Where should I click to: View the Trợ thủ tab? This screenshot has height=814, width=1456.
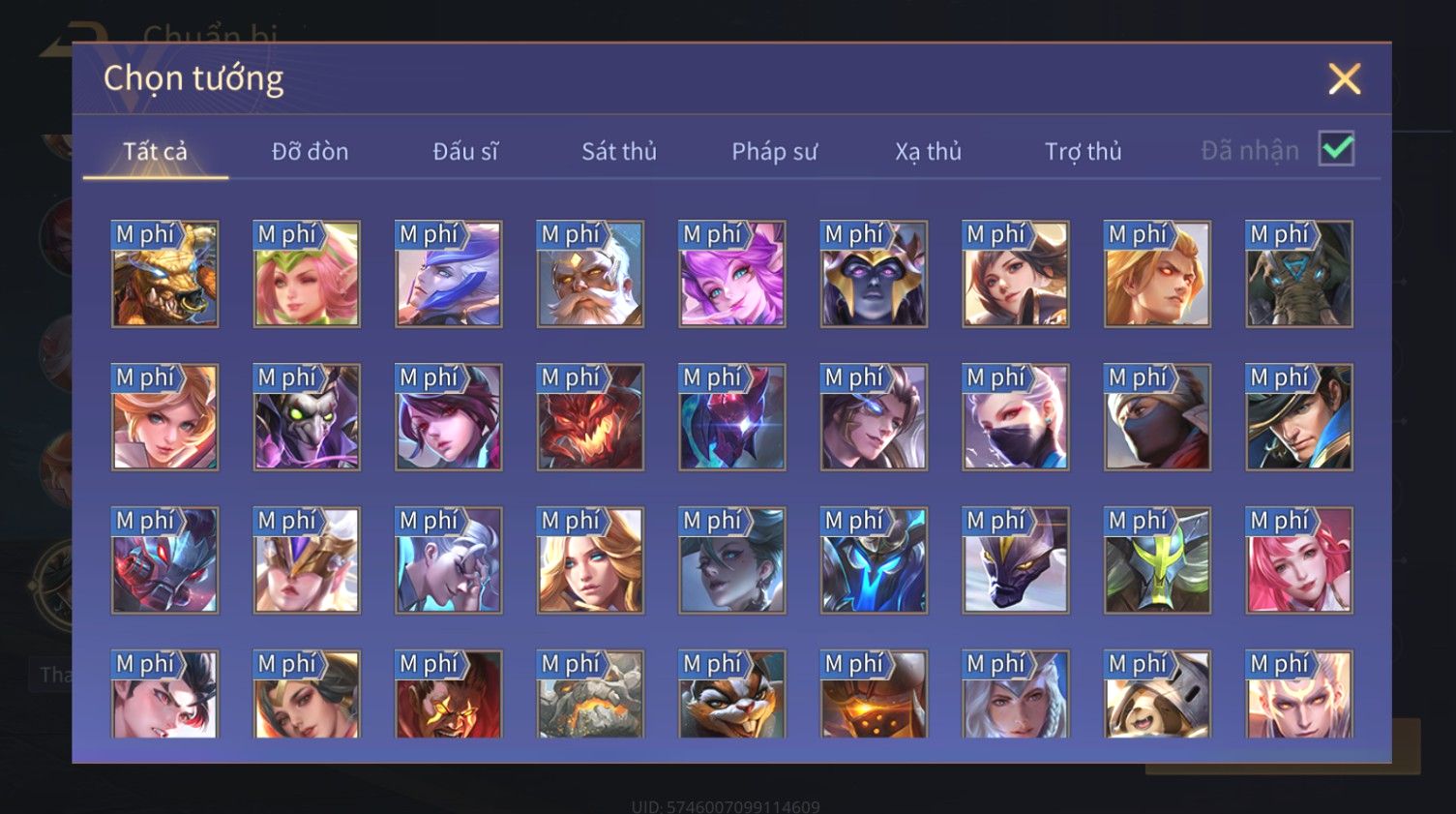[x=1083, y=151]
